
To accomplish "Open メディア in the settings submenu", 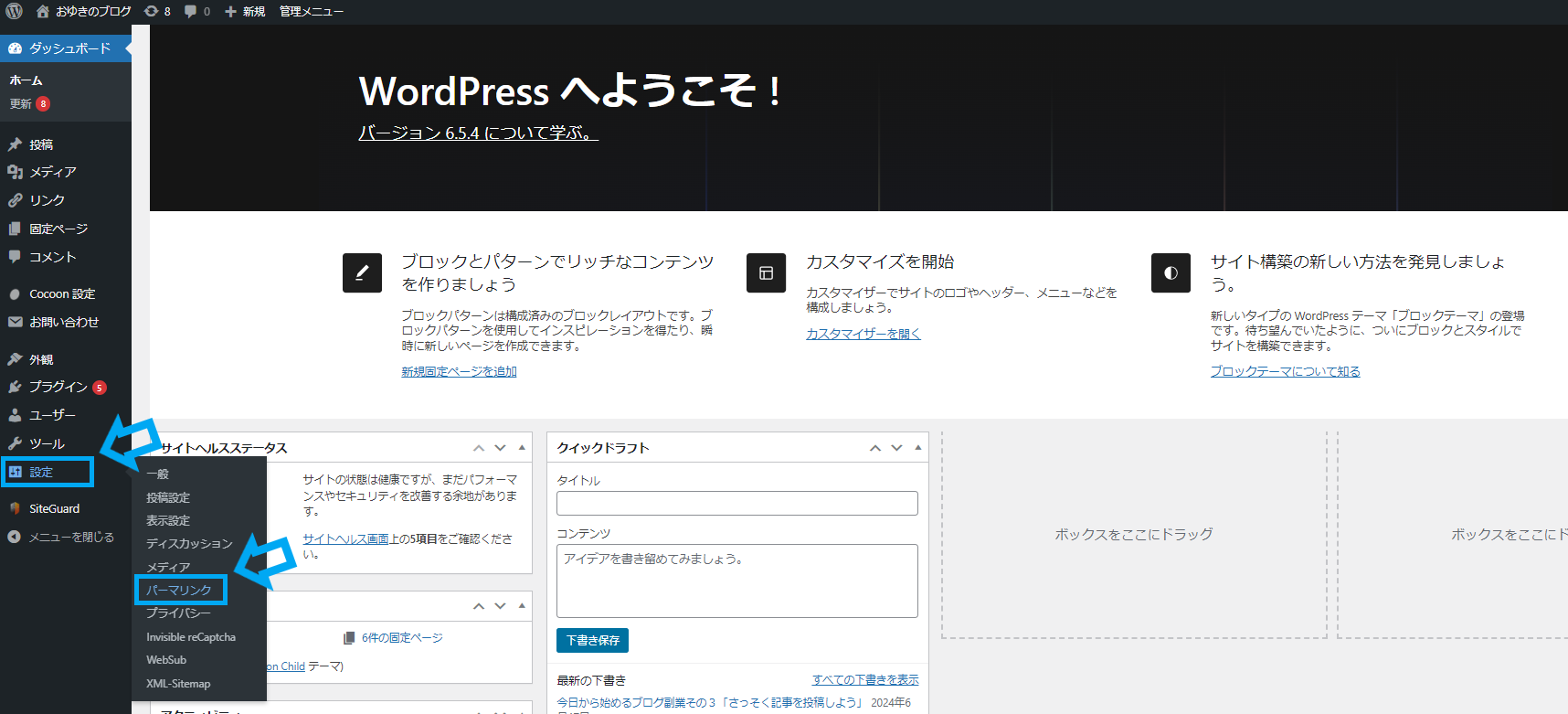I will (x=168, y=567).
